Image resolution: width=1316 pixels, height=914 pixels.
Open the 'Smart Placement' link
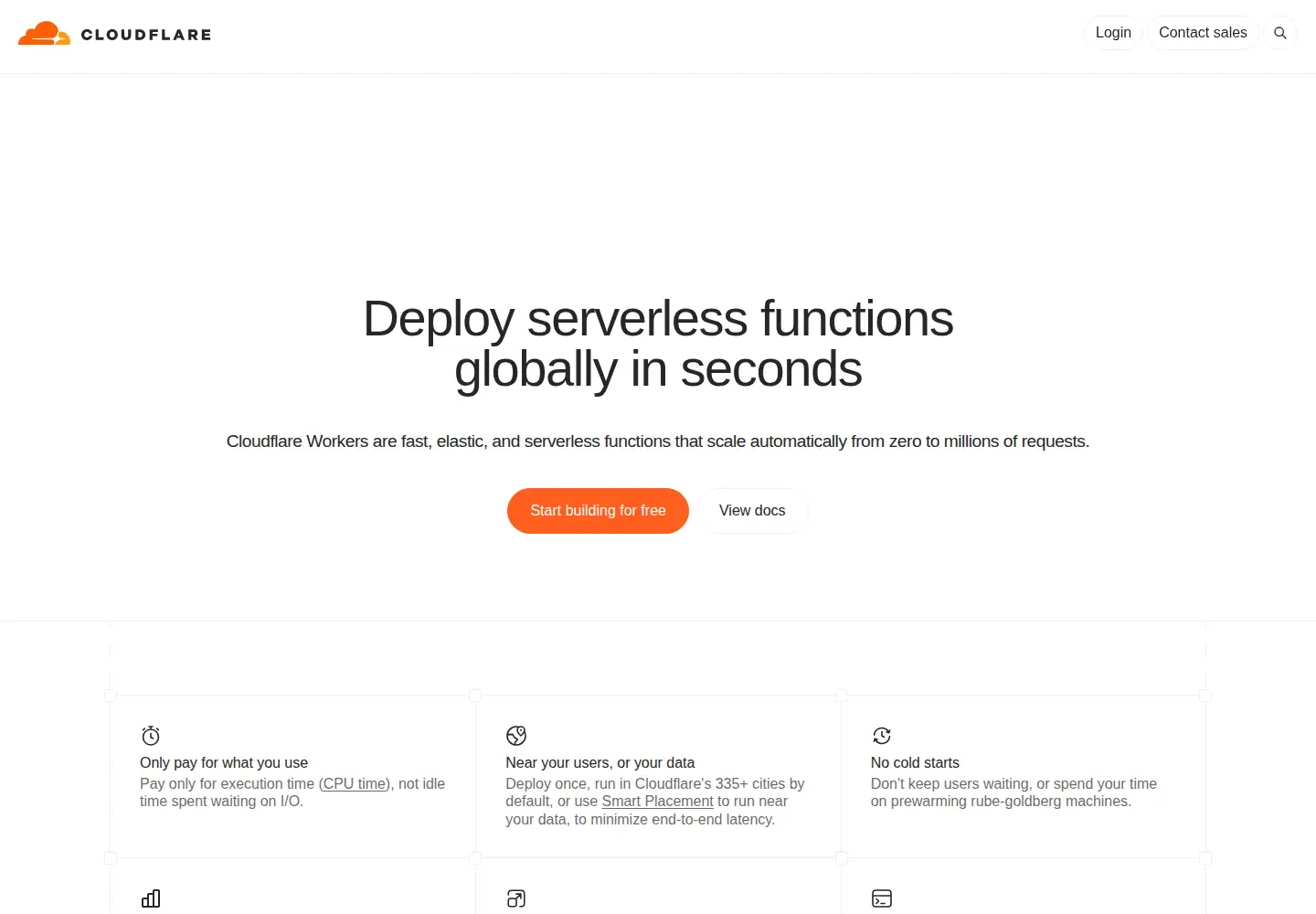[x=657, y=802]
